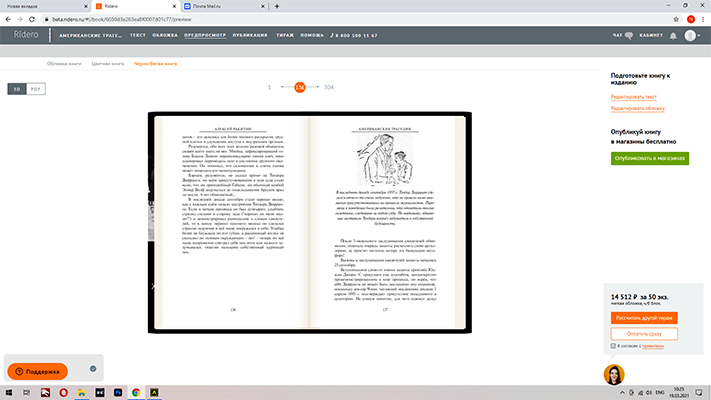This screenshot has width=711, height=400.
Task: Click the Оплатить сразу button
Action: (644, 334)
